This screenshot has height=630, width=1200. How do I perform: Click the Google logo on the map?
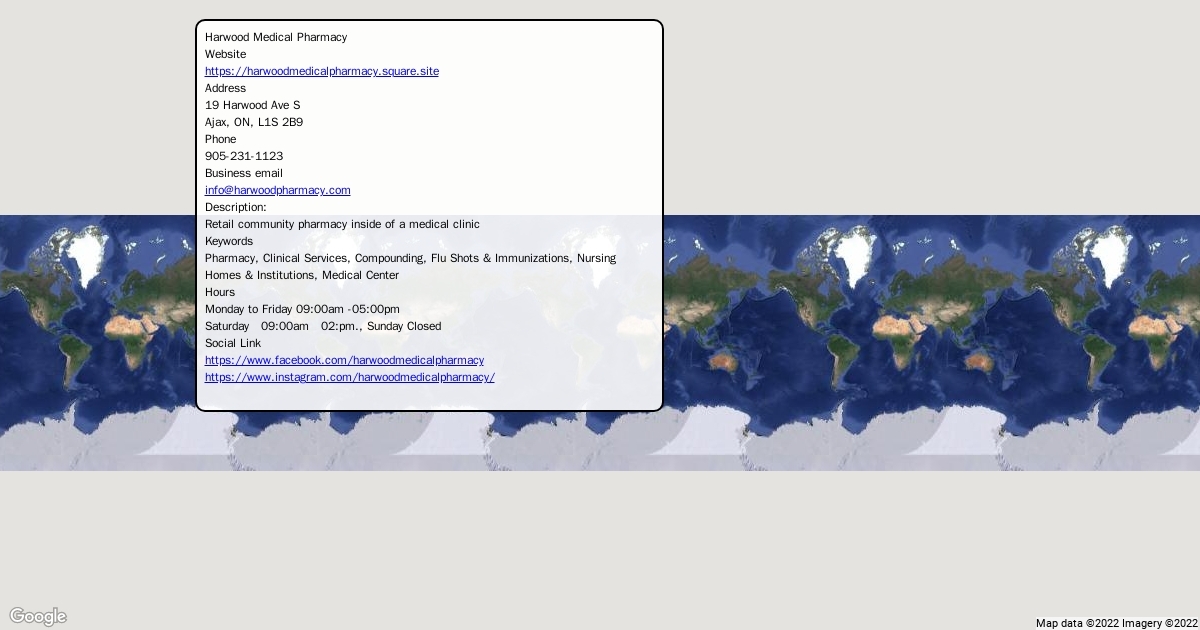click(x=38, y=616)
